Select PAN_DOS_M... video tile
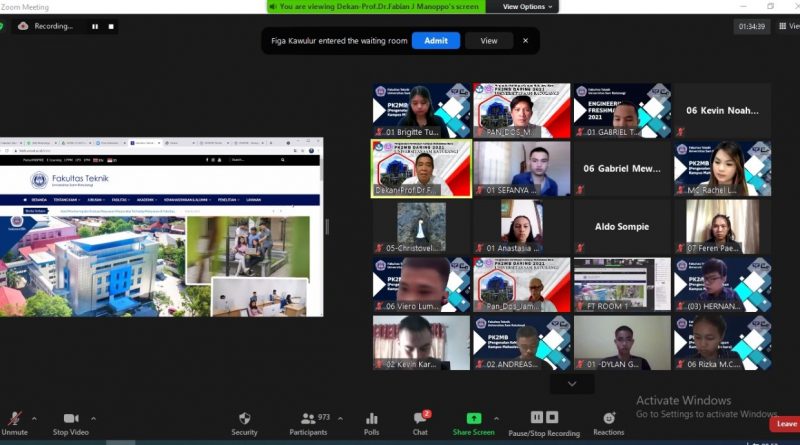Viewport: 800px width, 445px height. 521,110
